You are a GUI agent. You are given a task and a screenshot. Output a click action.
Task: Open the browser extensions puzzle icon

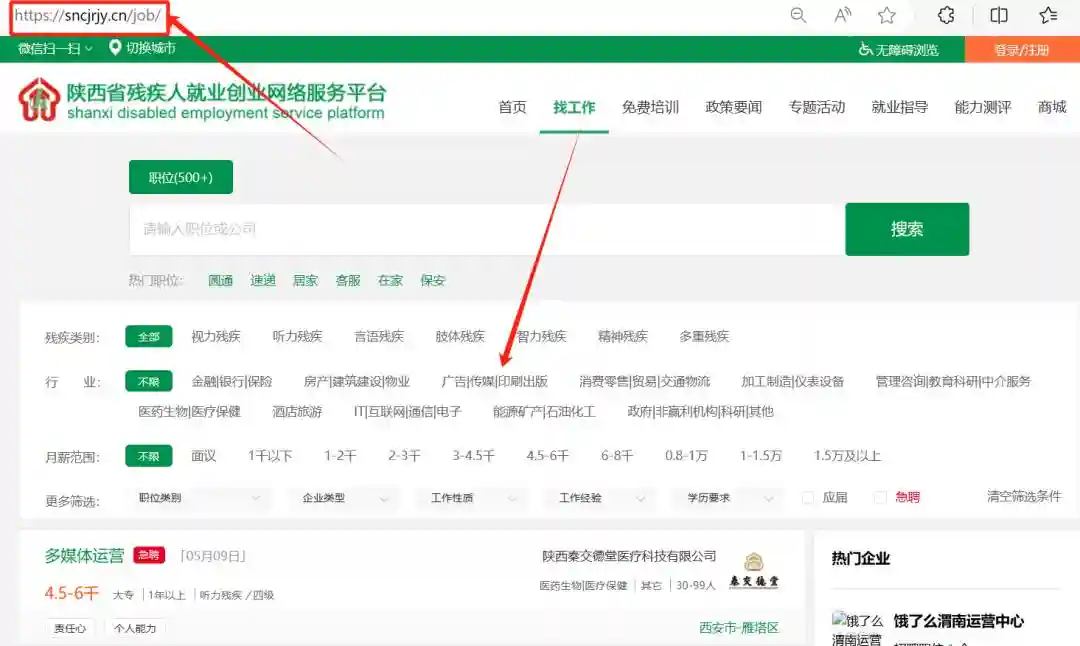[946, 15]
